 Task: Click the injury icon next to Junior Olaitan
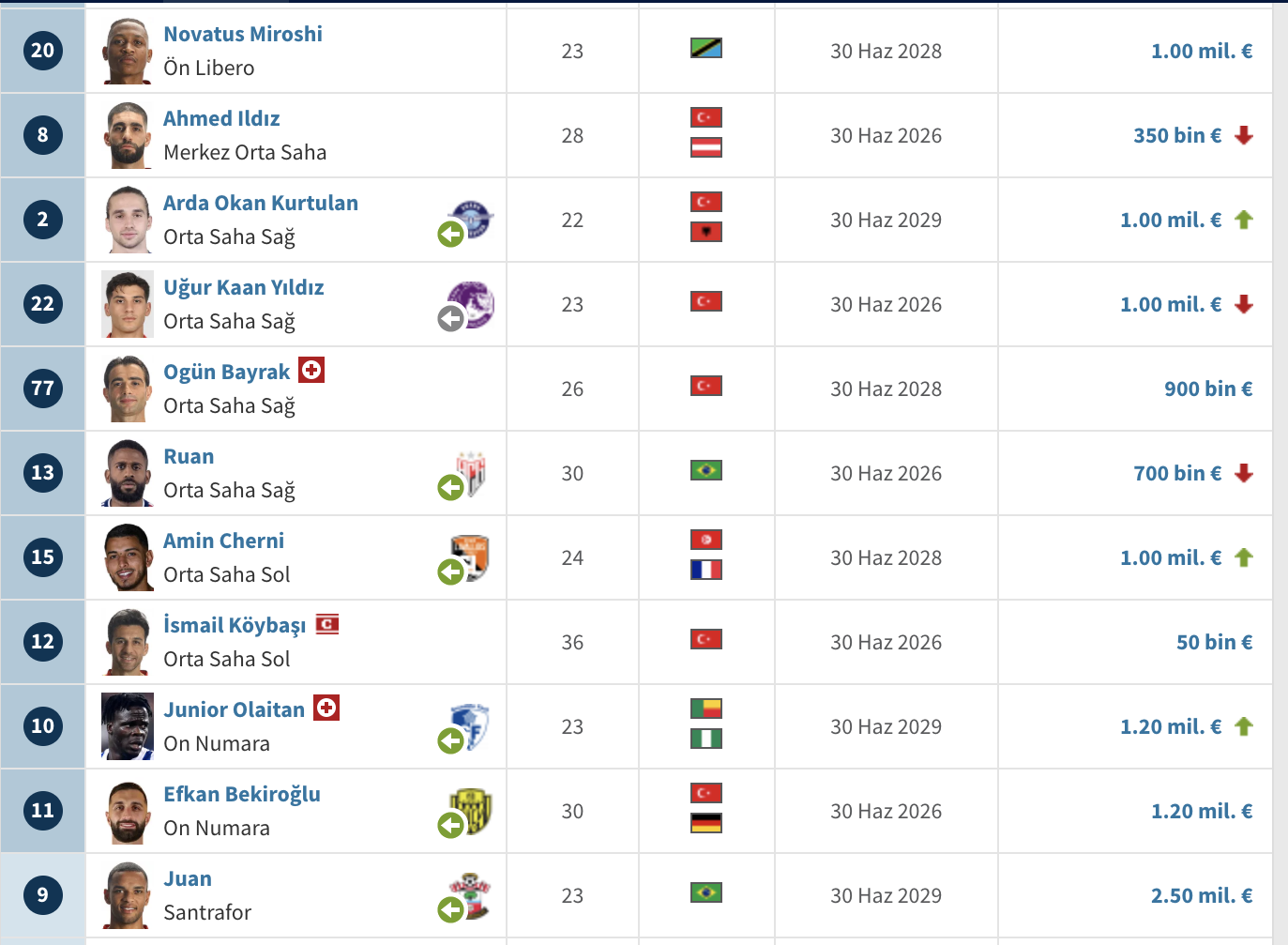[x=326, y=708]
